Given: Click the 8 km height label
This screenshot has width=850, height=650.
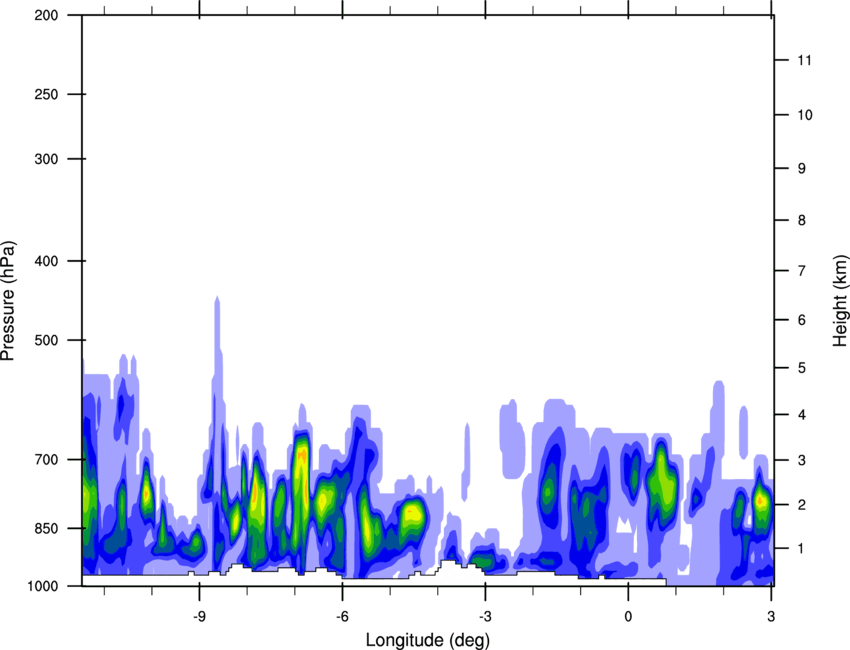Looking at the screenshot, I should 802,220.
